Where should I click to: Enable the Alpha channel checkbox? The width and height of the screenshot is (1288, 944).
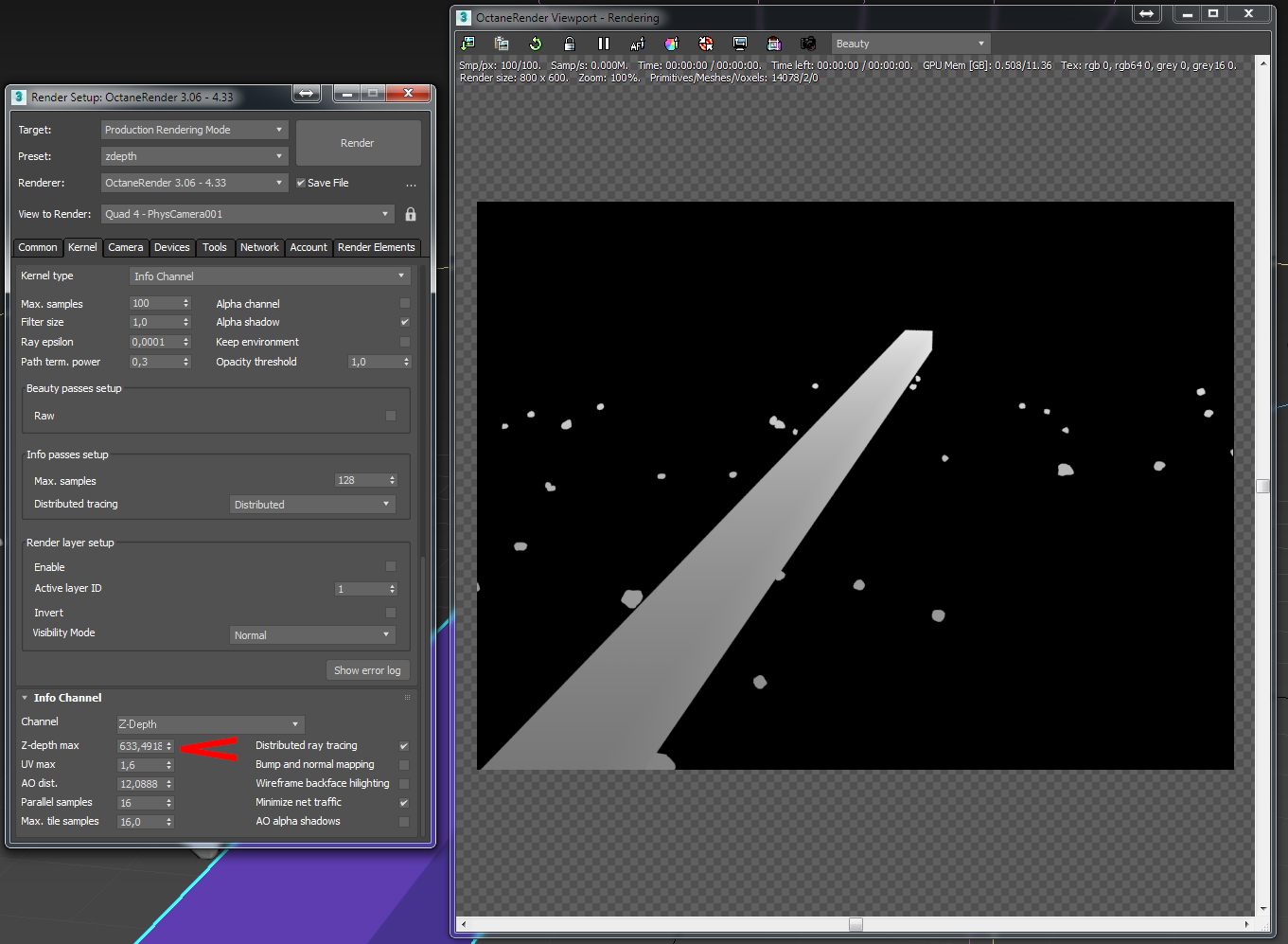405,303
